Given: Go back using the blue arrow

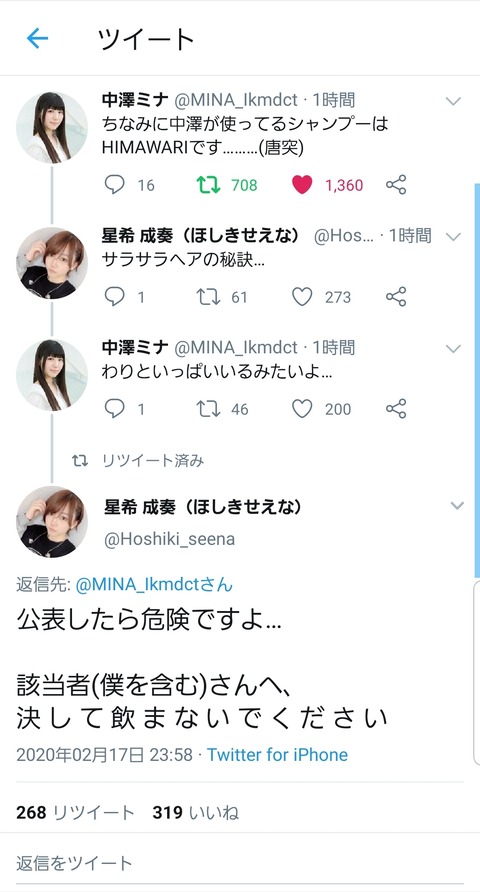Looking at the screenshot, I should click(x=38, y=39).
